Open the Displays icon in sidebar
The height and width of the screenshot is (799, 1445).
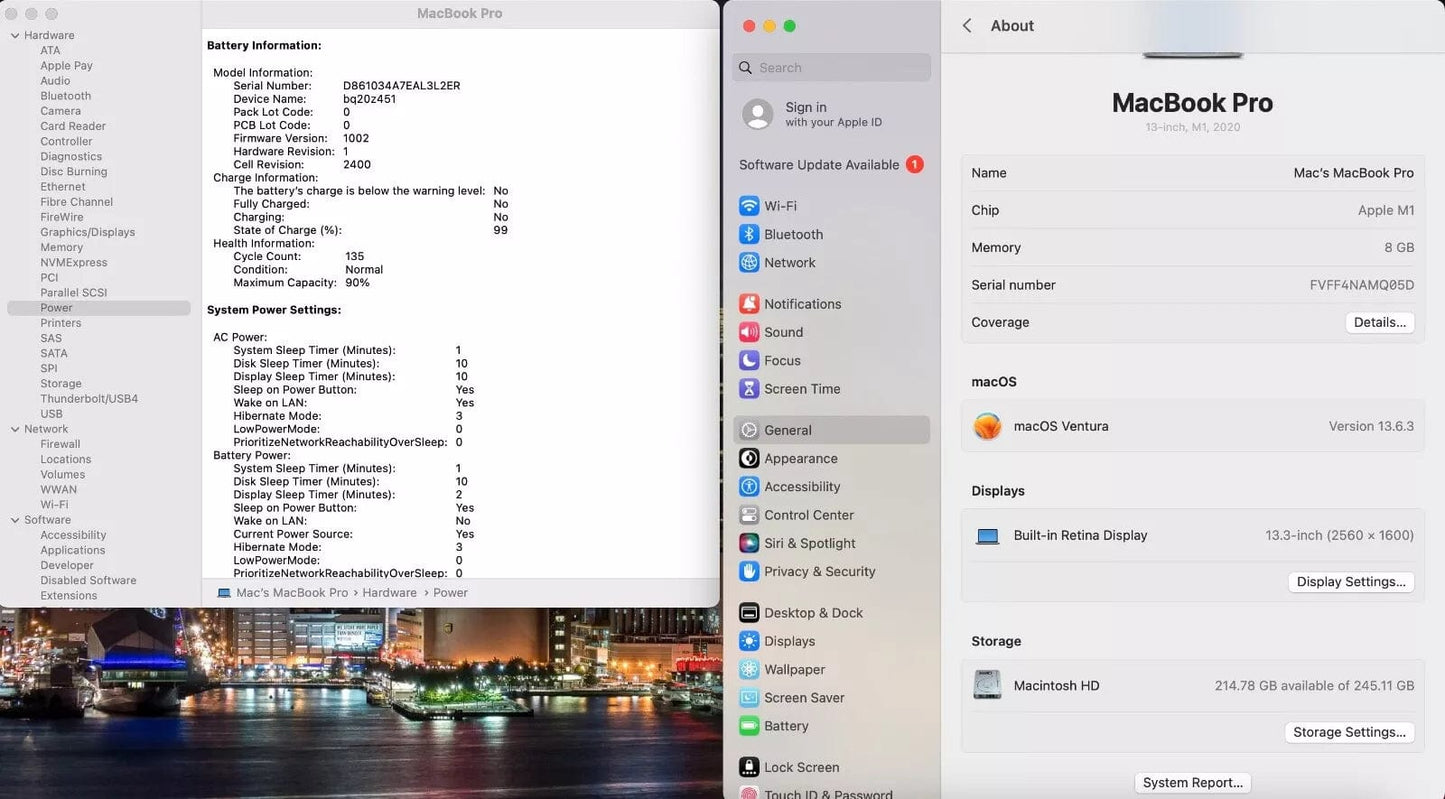(x=749, y=641)
